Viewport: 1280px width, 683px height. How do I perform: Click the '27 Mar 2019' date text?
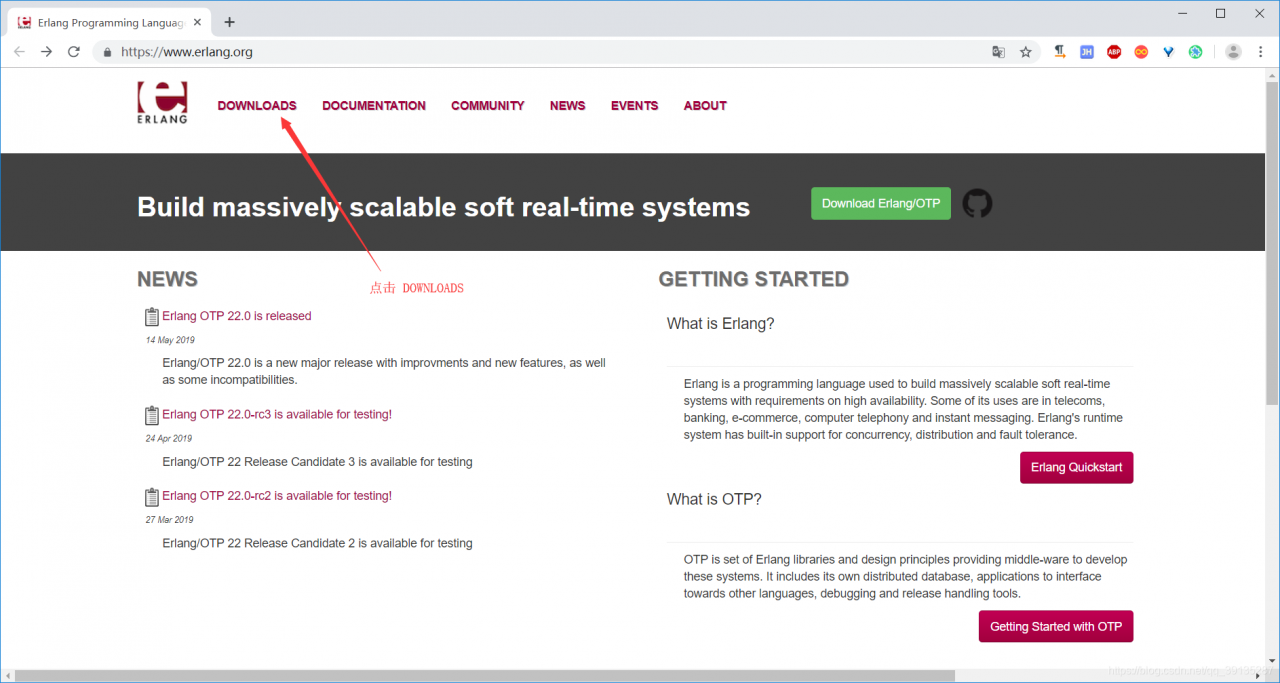point(170,520)
